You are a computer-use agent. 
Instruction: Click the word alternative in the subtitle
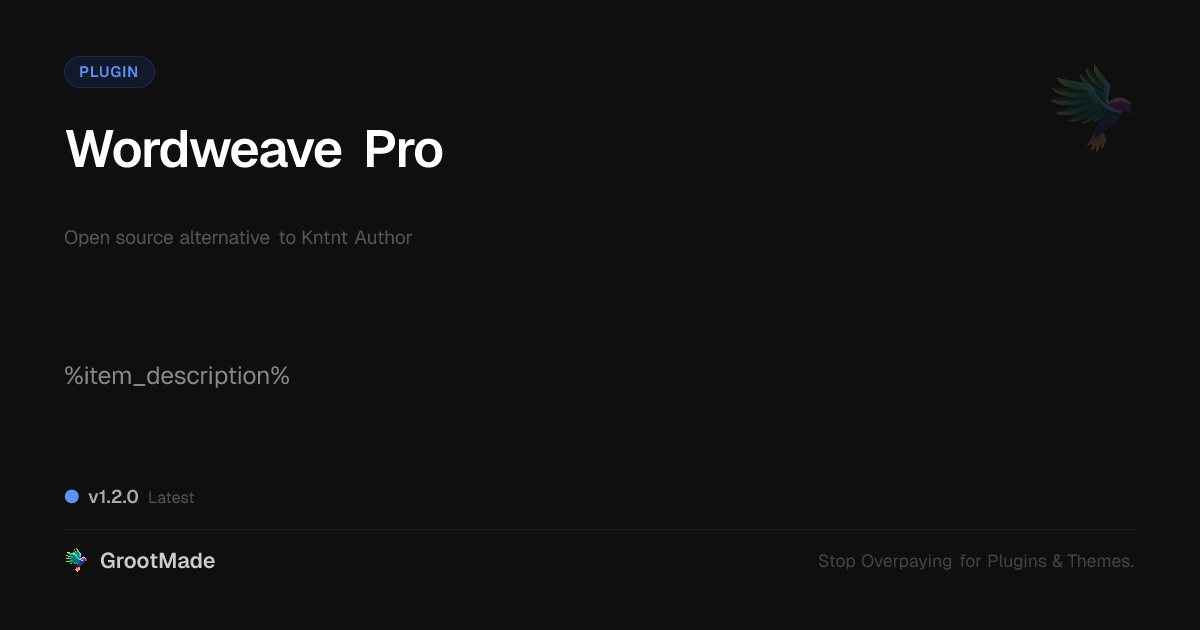224,238
